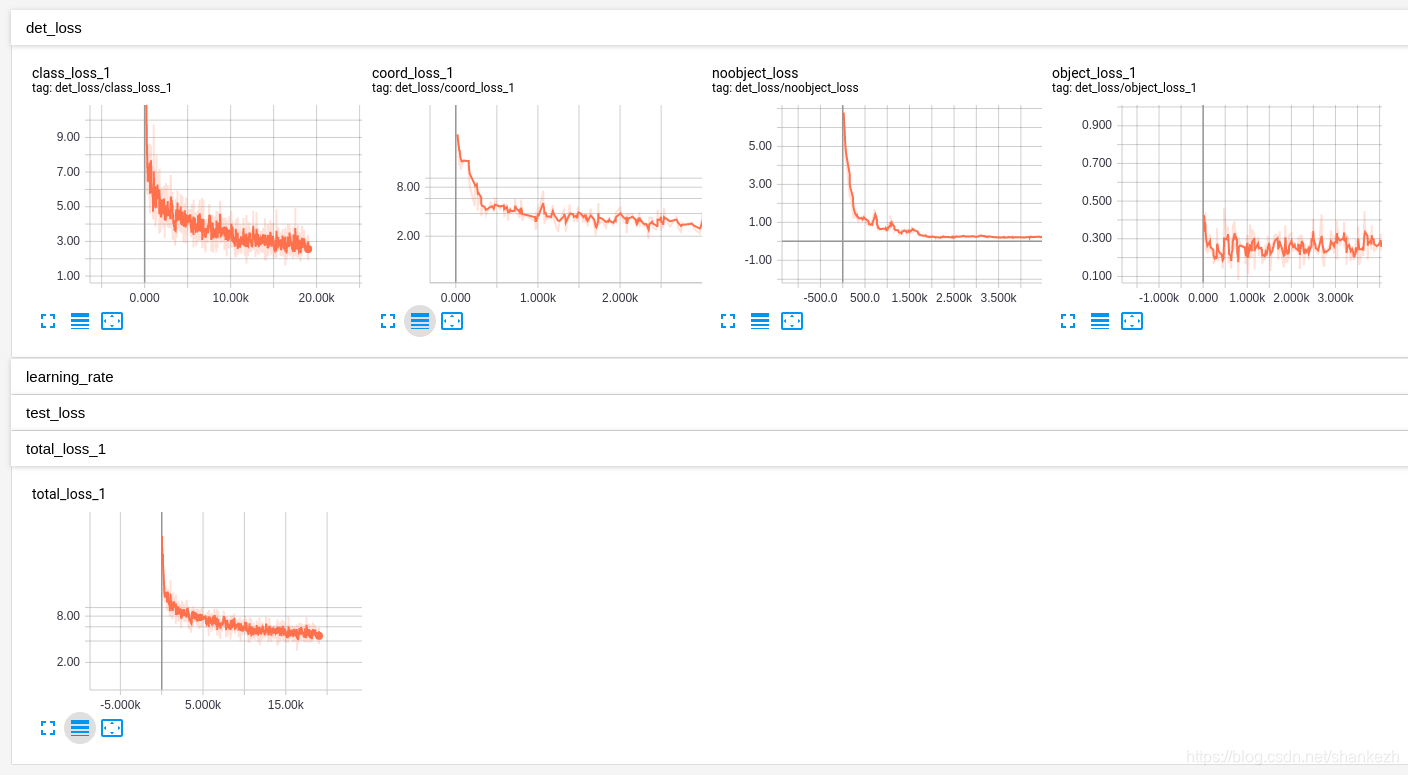Click the noobject_loss line chart plot

[x=911, y=194]
